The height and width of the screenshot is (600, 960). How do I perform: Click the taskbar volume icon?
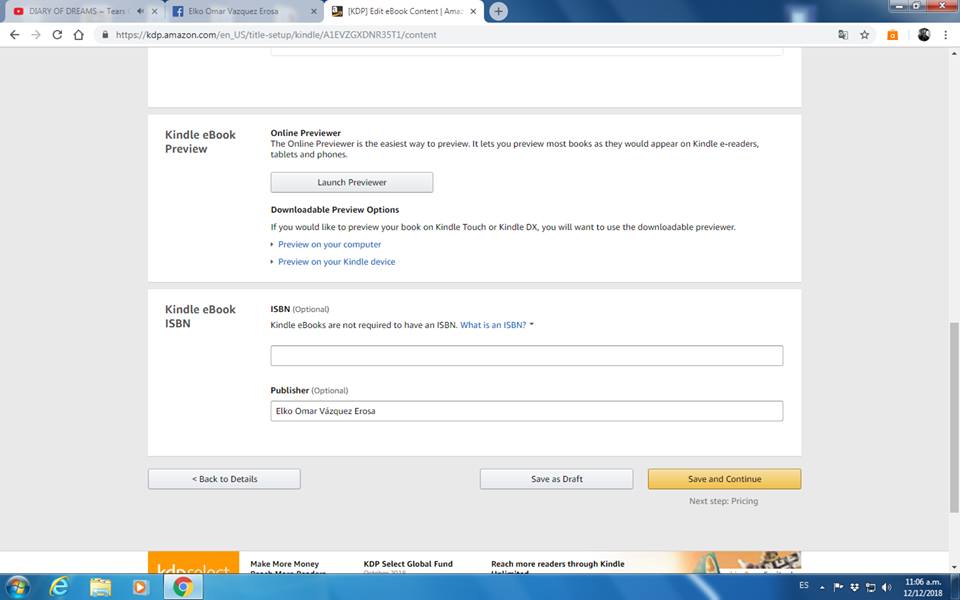click(887, 587)
